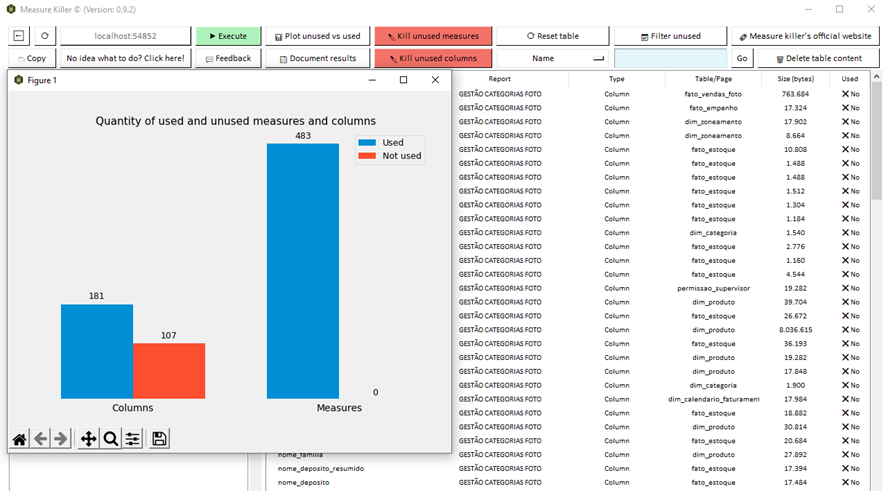Click Filter unused button
This screenshot has height=491, width=886.
[670, 36]
